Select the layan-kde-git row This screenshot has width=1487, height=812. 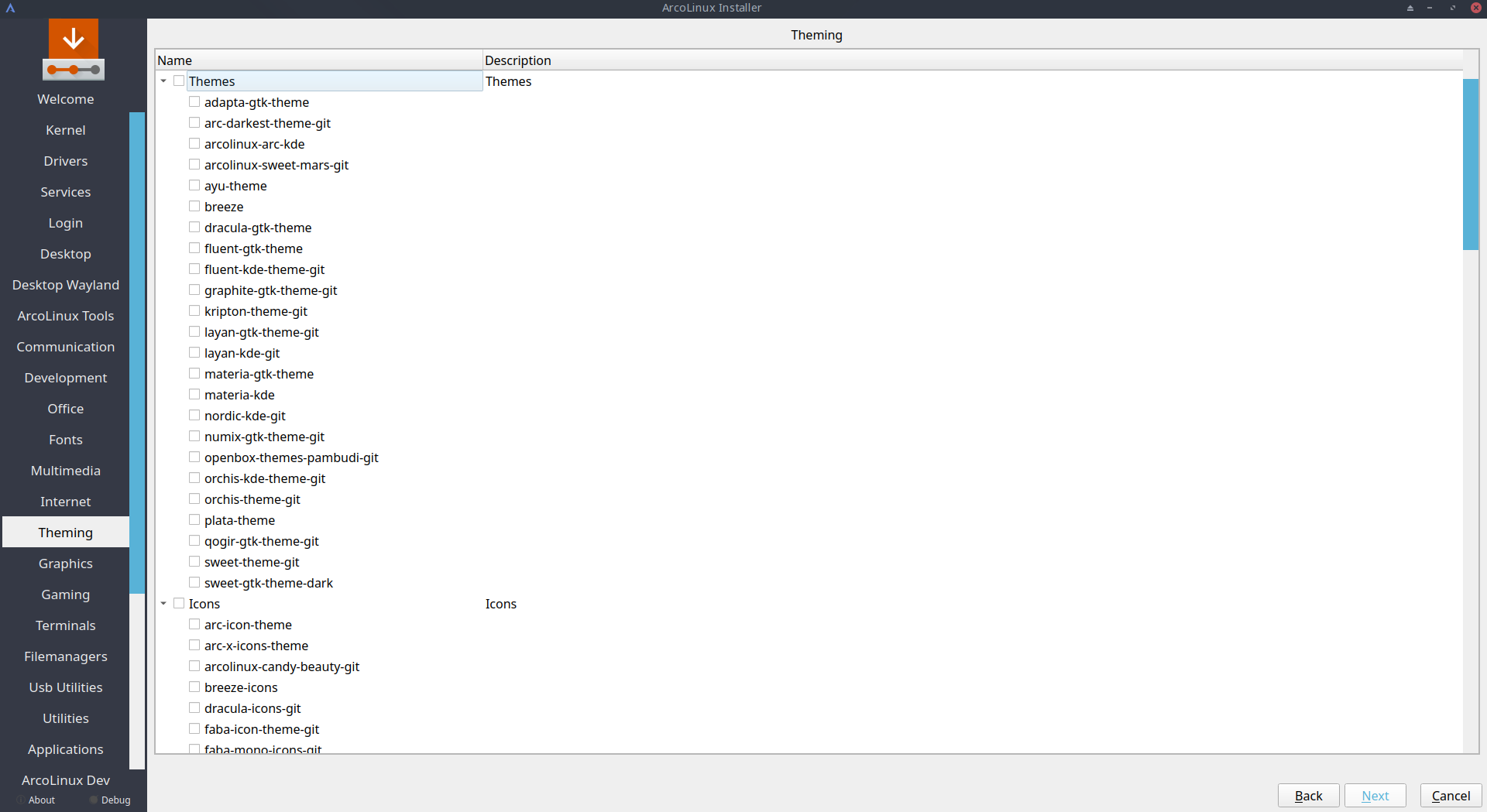pyautogui.click(x=242, y=353)
